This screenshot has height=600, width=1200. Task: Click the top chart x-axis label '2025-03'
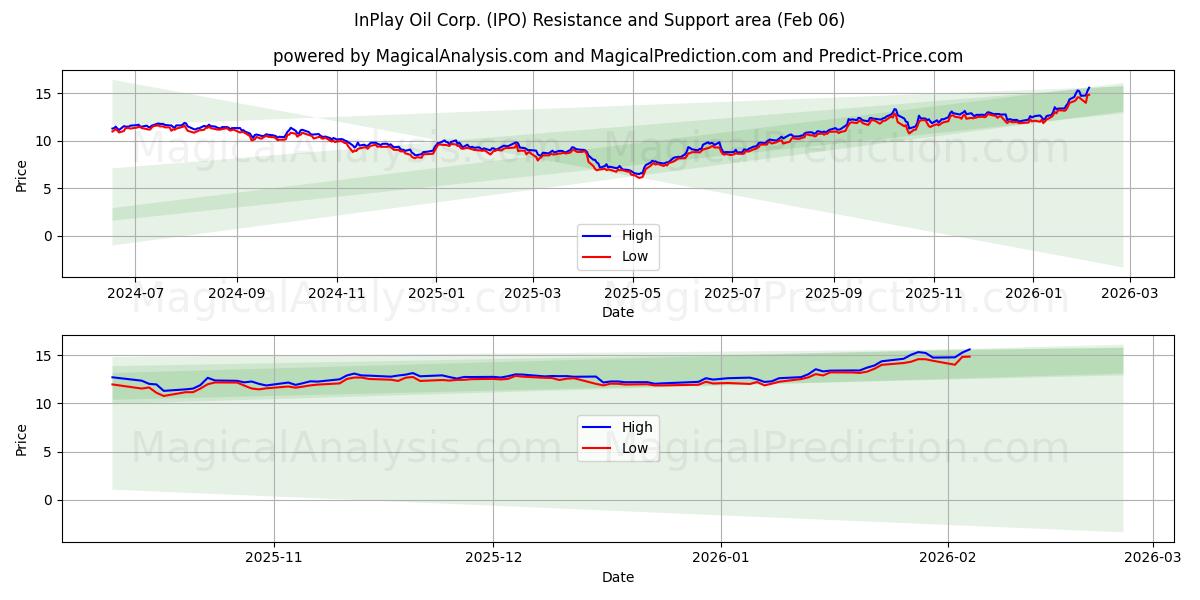[532, 294]
